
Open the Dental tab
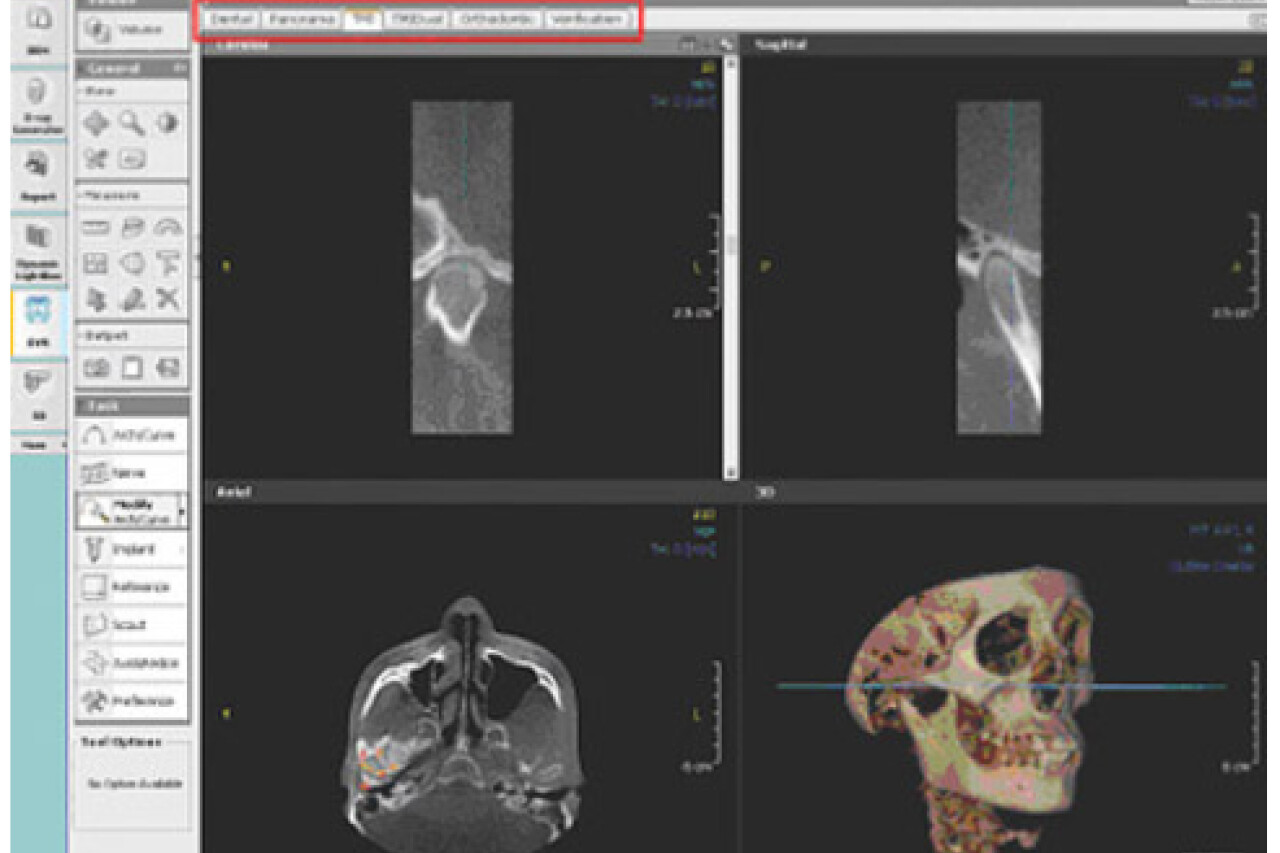click(x=233, y=19)
